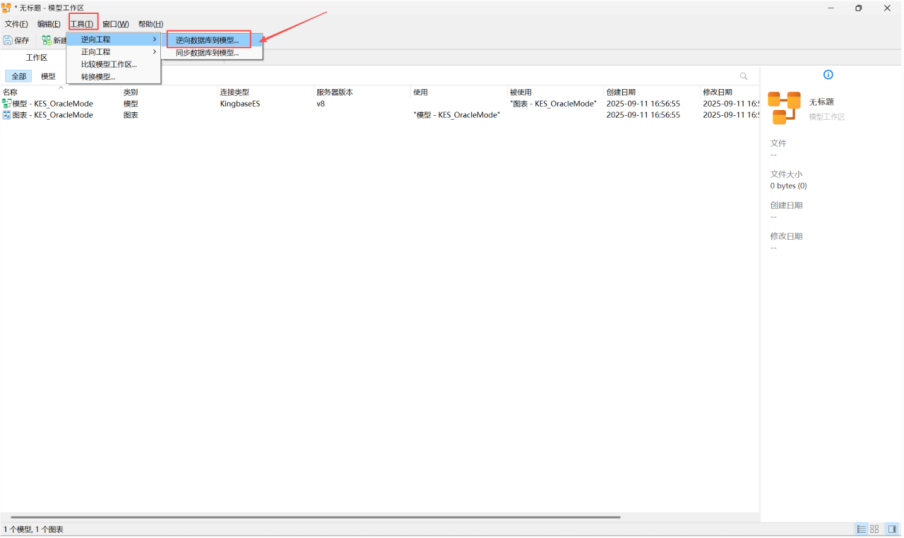Click the blue info icon in right panel
904x538 pixels.
pyautogui.click(x=827, y=75)
